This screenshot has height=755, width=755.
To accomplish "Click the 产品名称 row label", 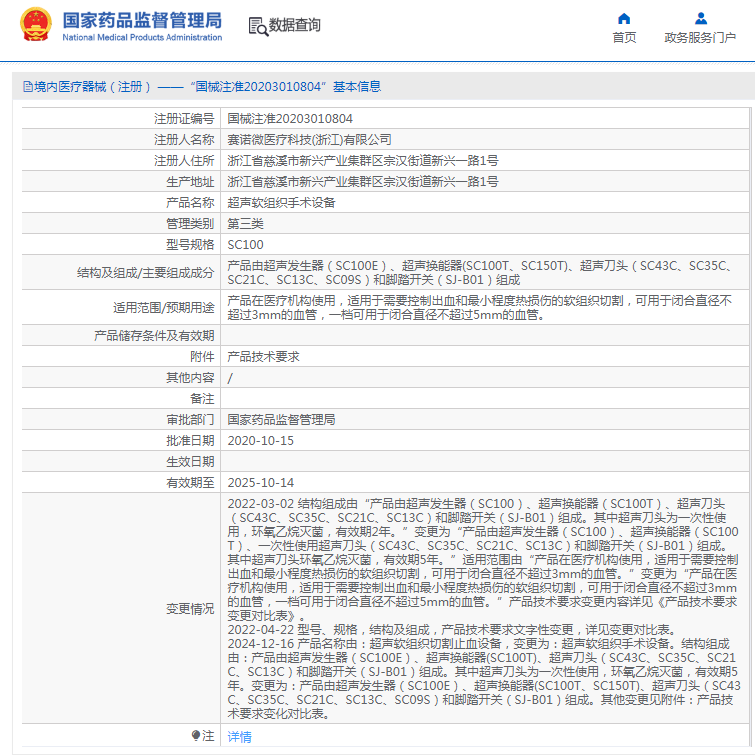I will [x=190, y=202].
